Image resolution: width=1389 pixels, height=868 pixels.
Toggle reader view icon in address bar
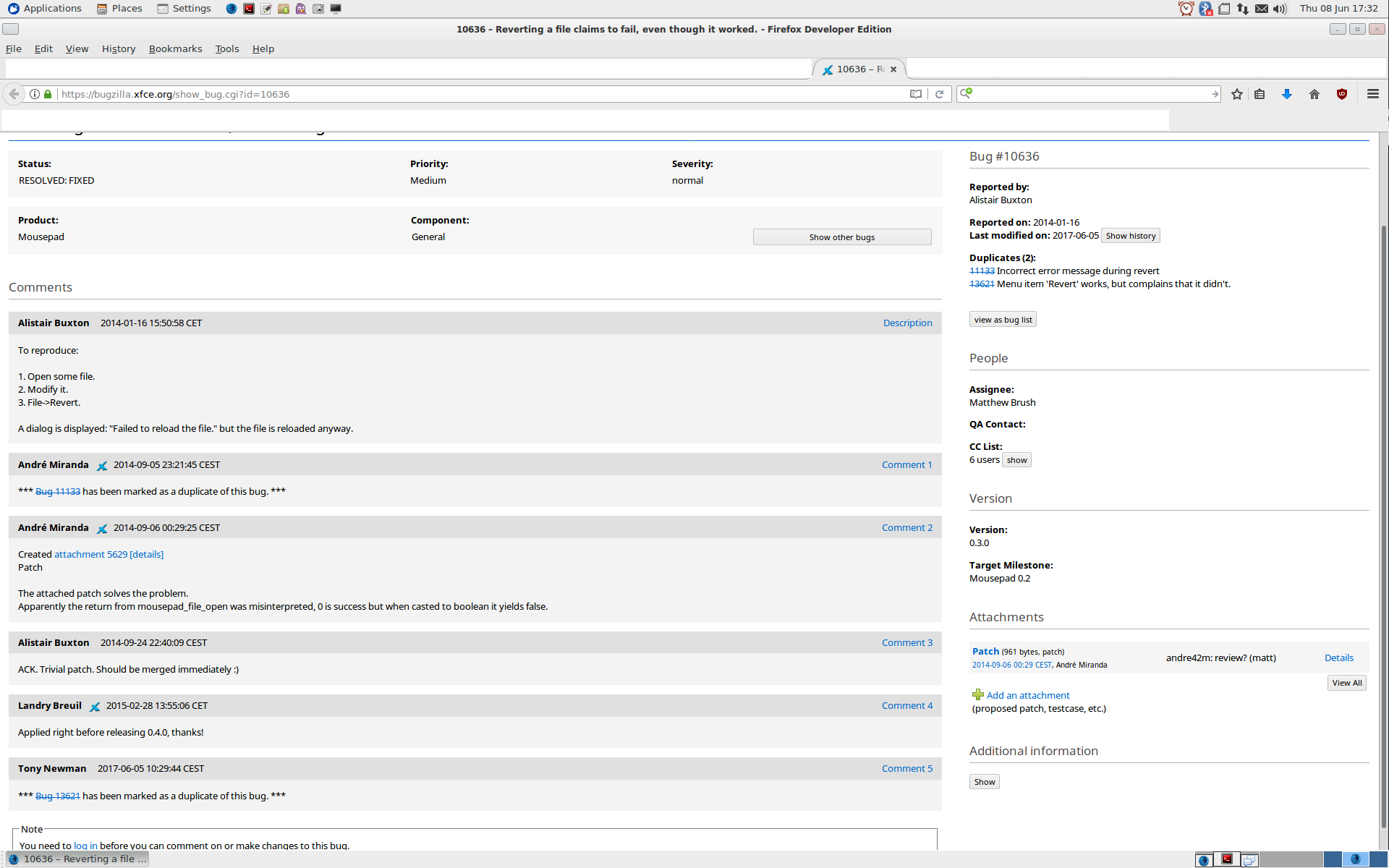tap(916, 94)
